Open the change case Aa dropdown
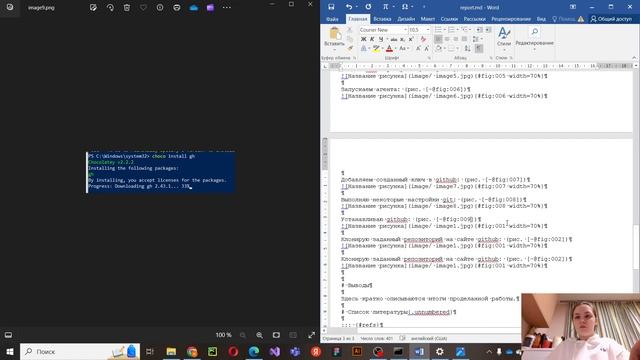The width and height of the screenshot is (640, 360). coord(403,49)
